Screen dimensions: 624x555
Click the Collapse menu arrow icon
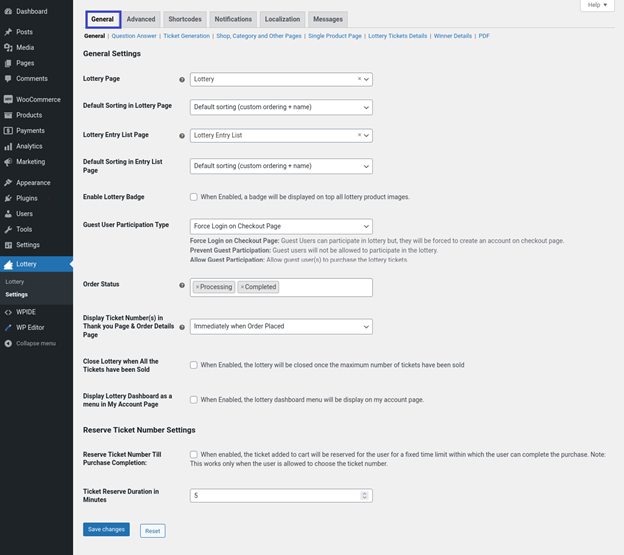(8, 343)
